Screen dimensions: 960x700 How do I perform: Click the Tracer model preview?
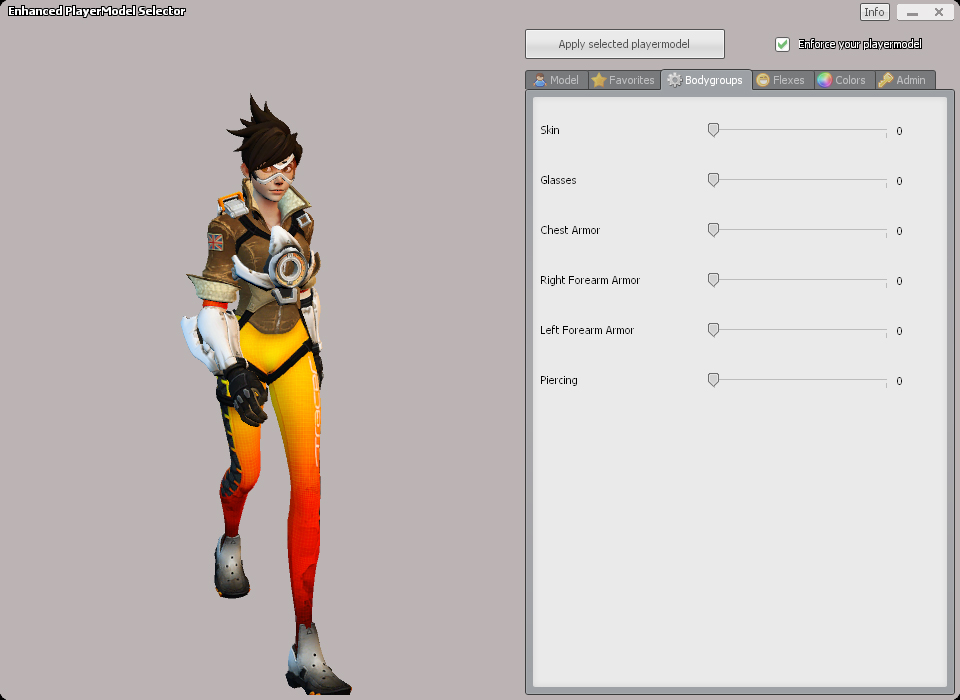click(x=265, y=380)
